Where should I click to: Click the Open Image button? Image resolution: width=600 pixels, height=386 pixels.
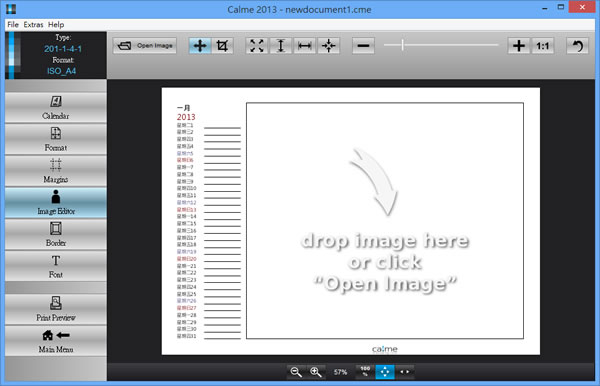pyautogui.click(x=145, y=46)
